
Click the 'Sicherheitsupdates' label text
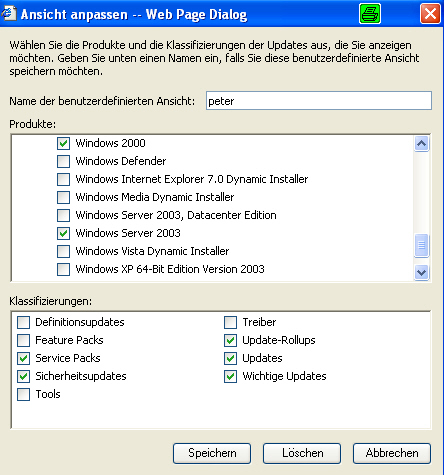[81, 376]
